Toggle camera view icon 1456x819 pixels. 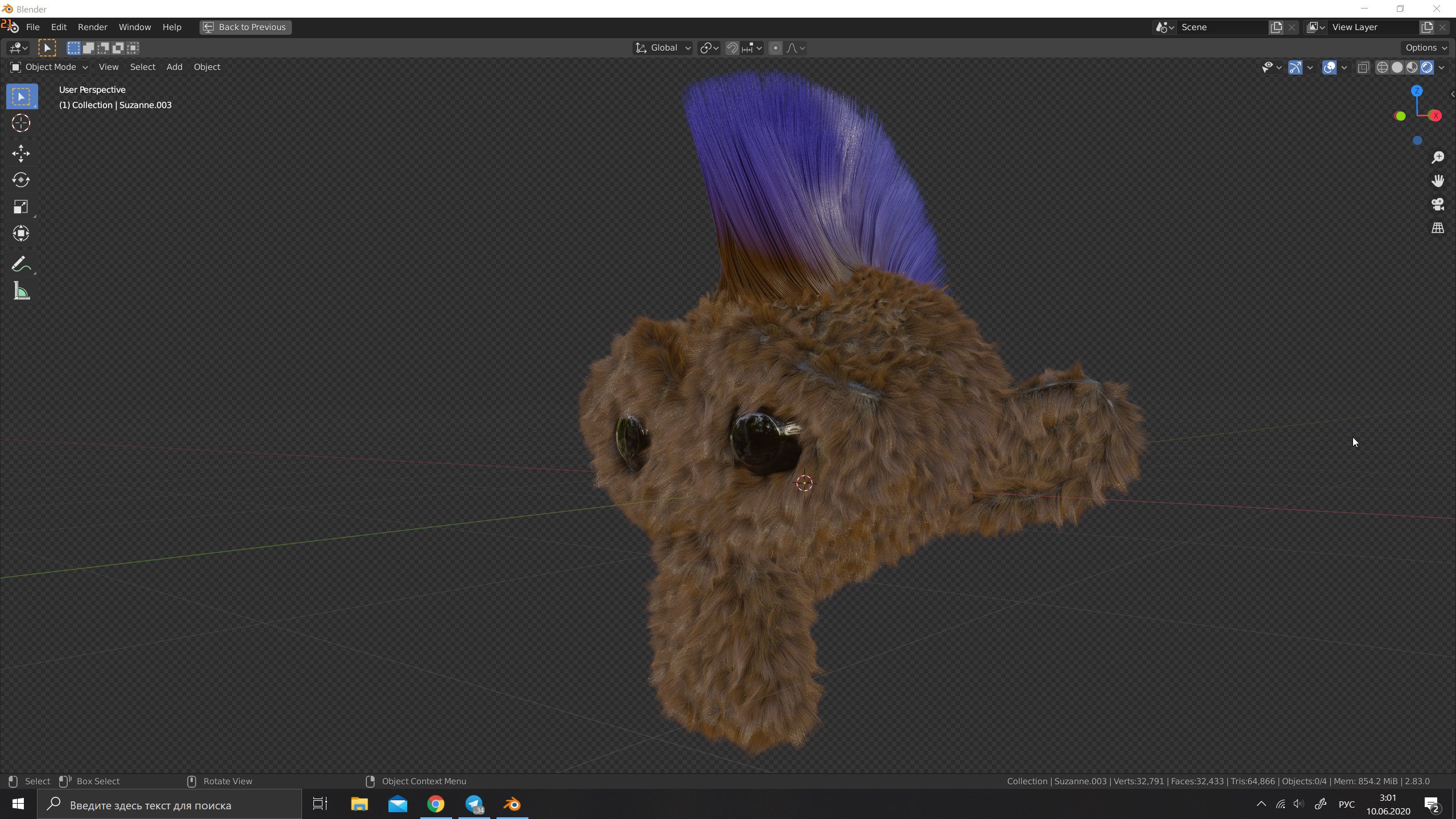(x=1438, y=204)
